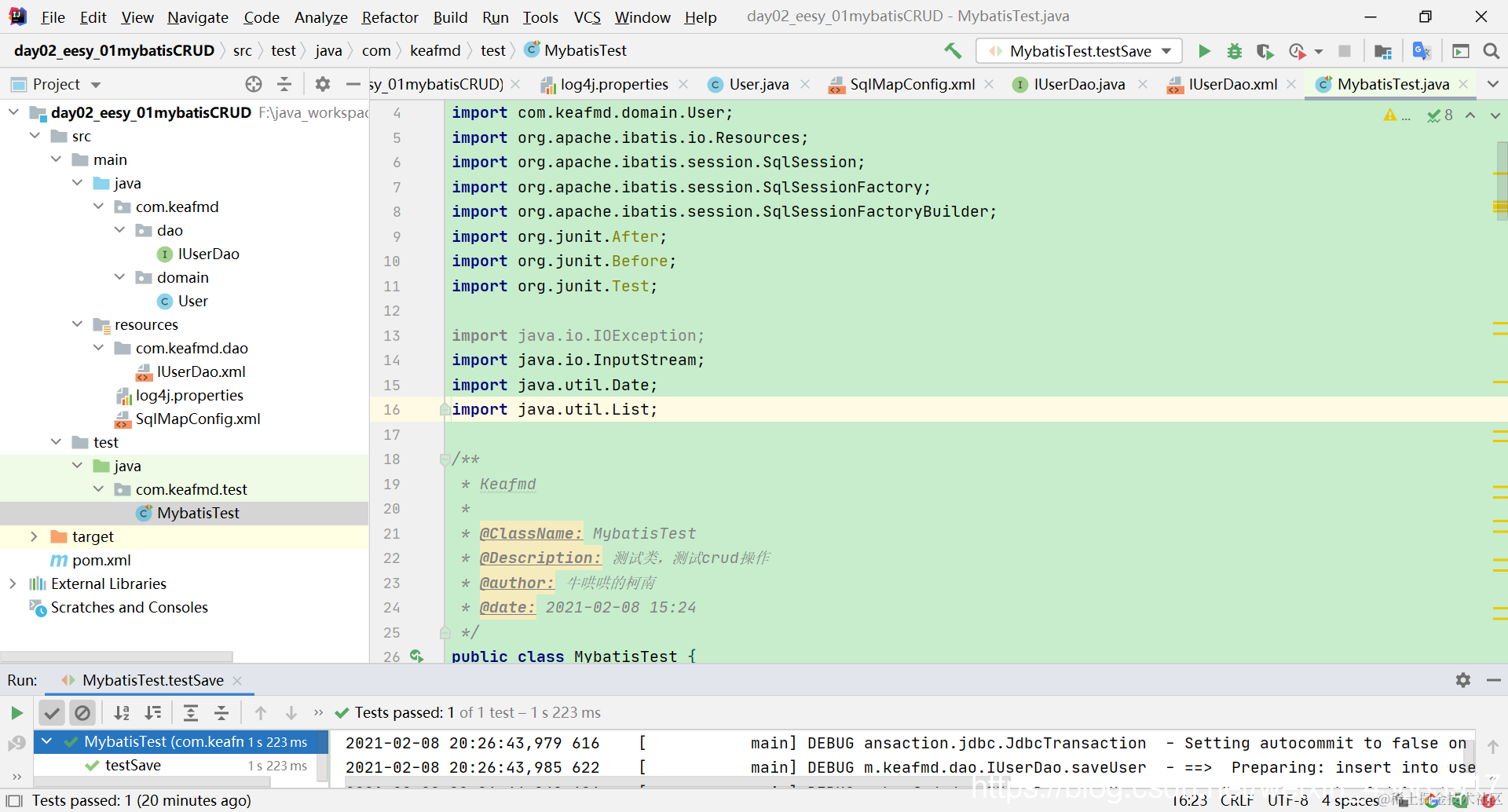The width and height of the screenshot is (1508, 812).
Task: Click the CRLF line separator in the status bar
Action: coord(1237,800)
